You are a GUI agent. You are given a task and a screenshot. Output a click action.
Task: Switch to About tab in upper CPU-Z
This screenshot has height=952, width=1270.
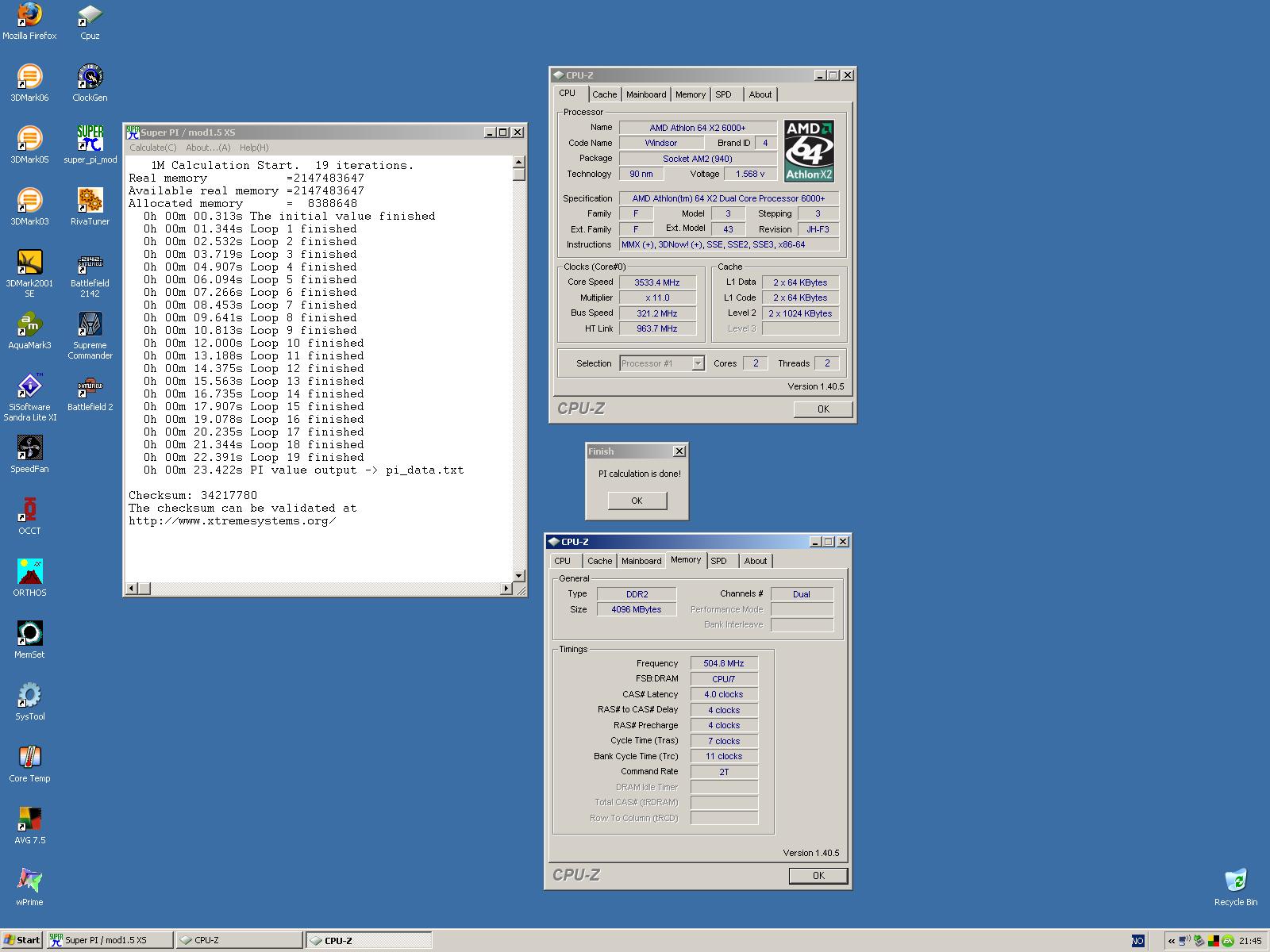point(760,94)
